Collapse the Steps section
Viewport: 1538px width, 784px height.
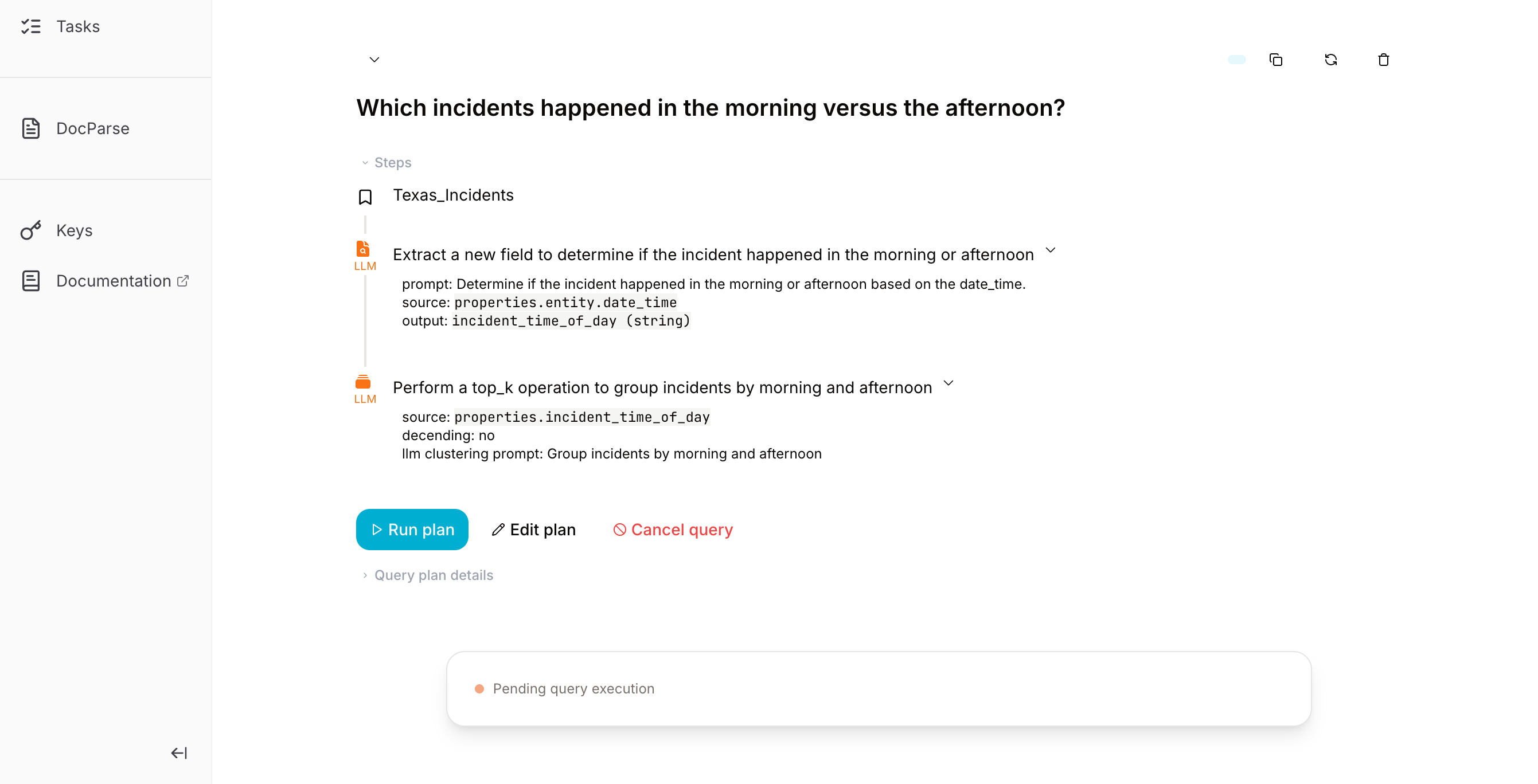pos(386,162)
